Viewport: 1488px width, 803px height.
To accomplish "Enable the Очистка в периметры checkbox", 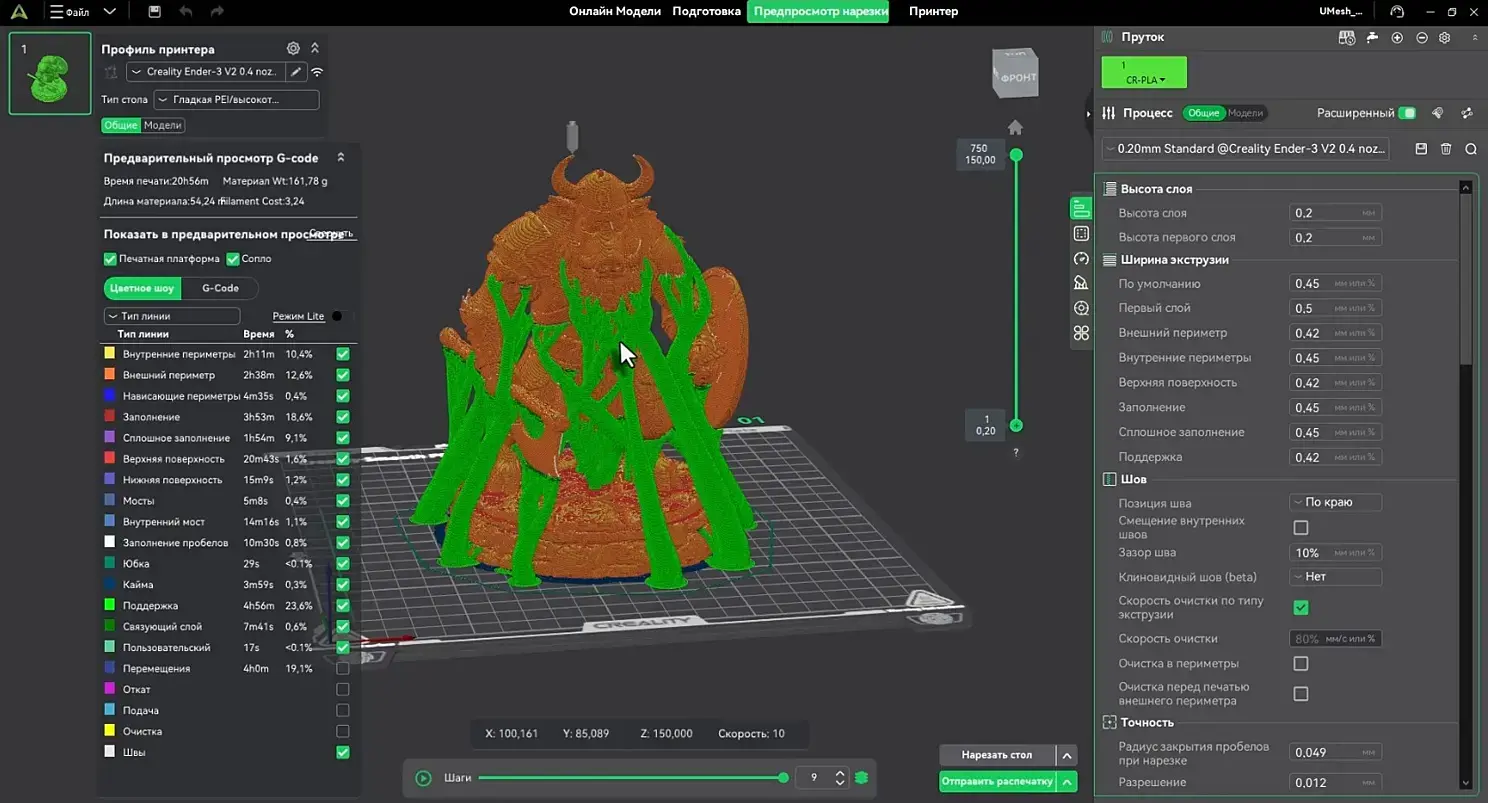I will click(x=1301, y=663).
